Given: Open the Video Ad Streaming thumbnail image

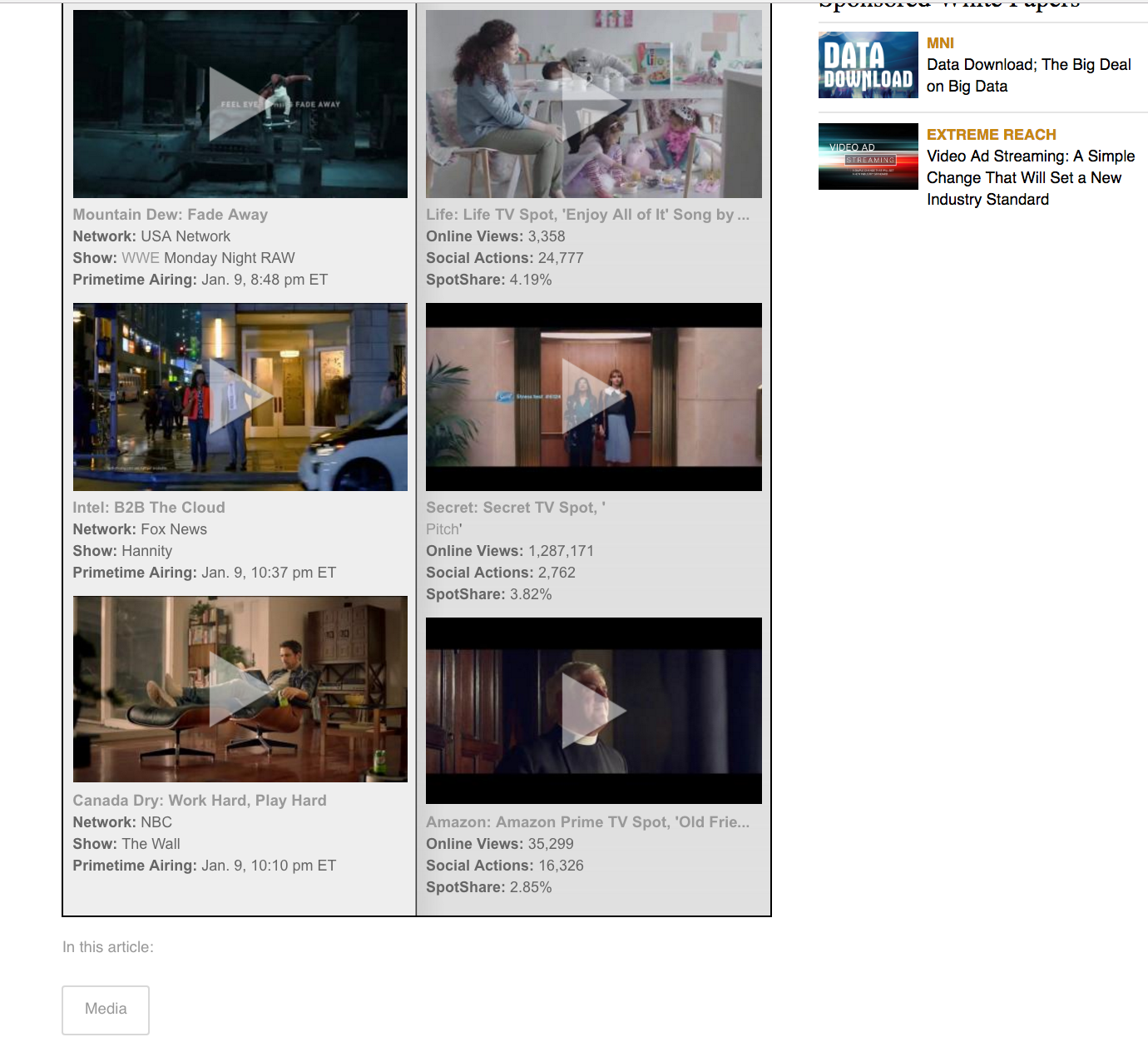Looking at the screenshot, I should [868, 156].
